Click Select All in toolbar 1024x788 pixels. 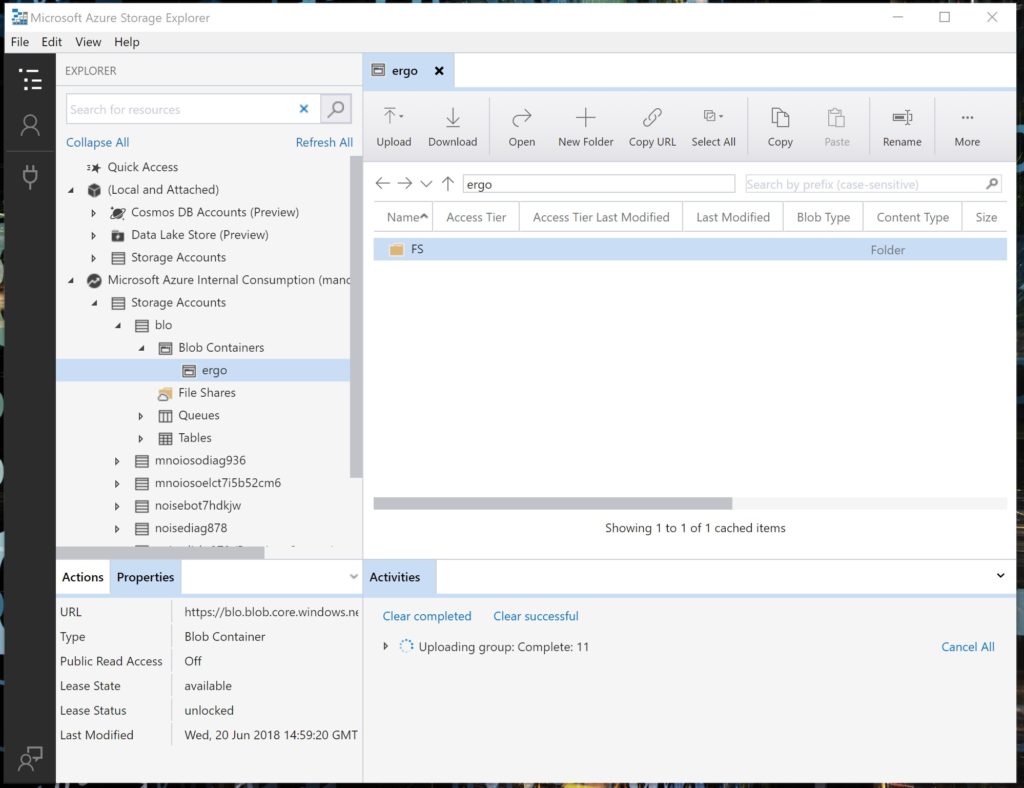click(713, 127)
